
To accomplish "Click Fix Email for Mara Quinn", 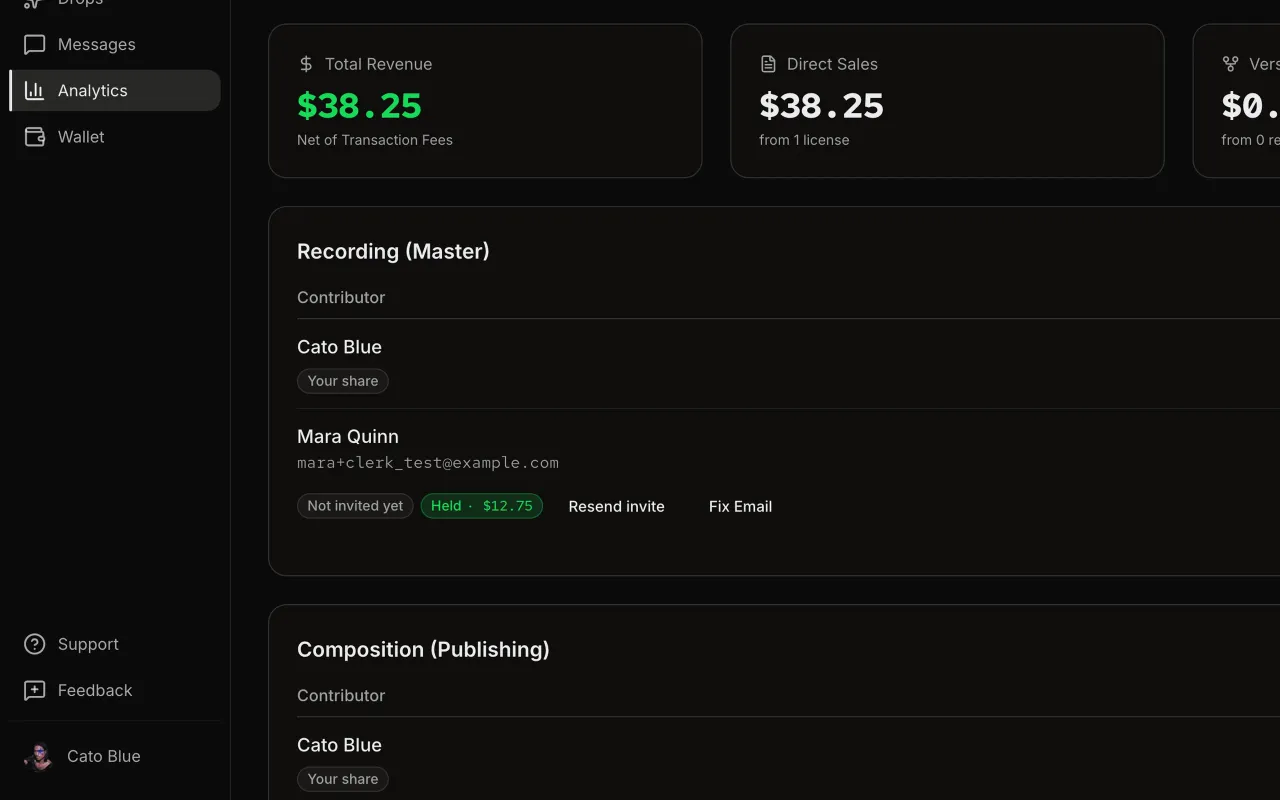I will point(740,506).
